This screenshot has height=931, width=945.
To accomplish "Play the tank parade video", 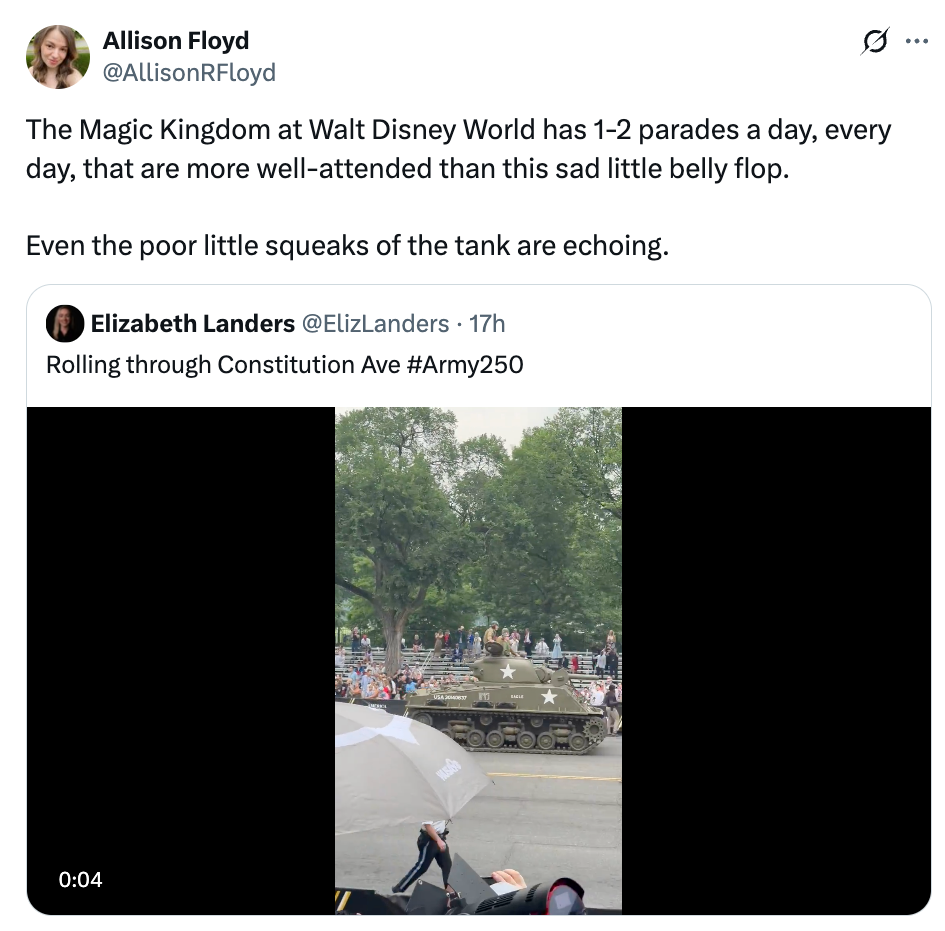I will (478, 660).
